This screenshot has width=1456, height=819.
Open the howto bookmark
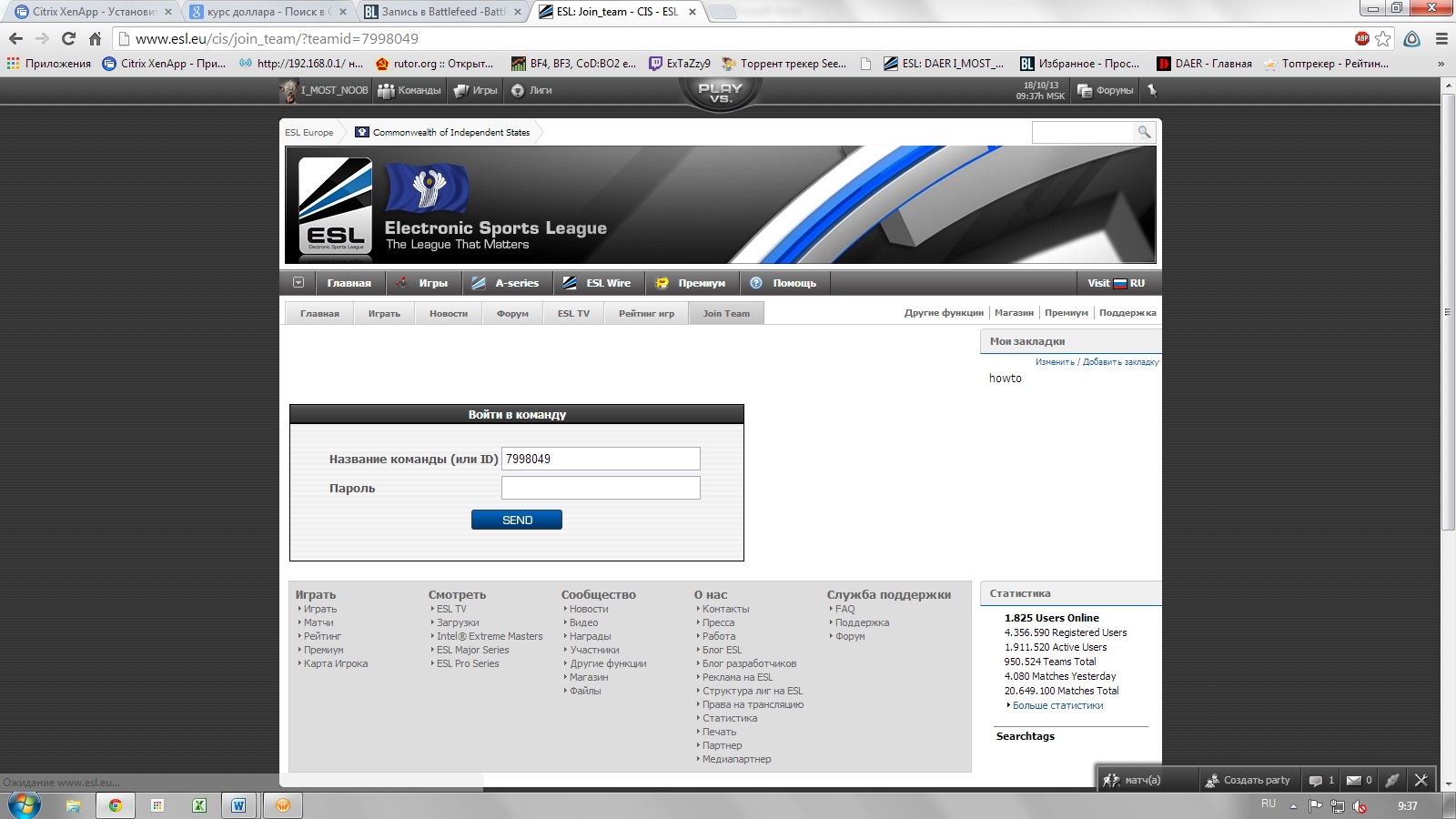pyautogui.click(x=1006, y=378)
